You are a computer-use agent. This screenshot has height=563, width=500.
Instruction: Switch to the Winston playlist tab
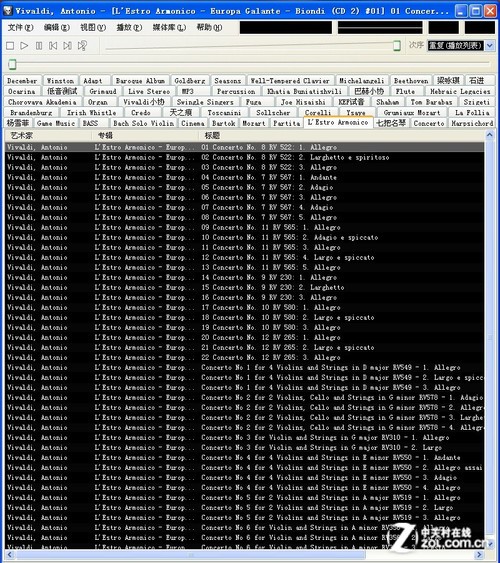point(60,81)
